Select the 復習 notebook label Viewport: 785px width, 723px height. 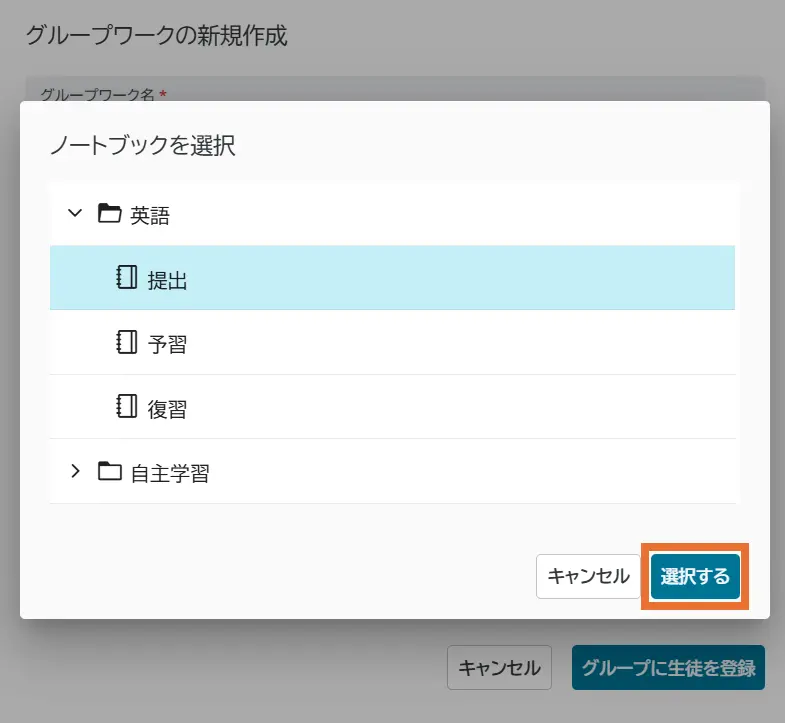point(167,409)
